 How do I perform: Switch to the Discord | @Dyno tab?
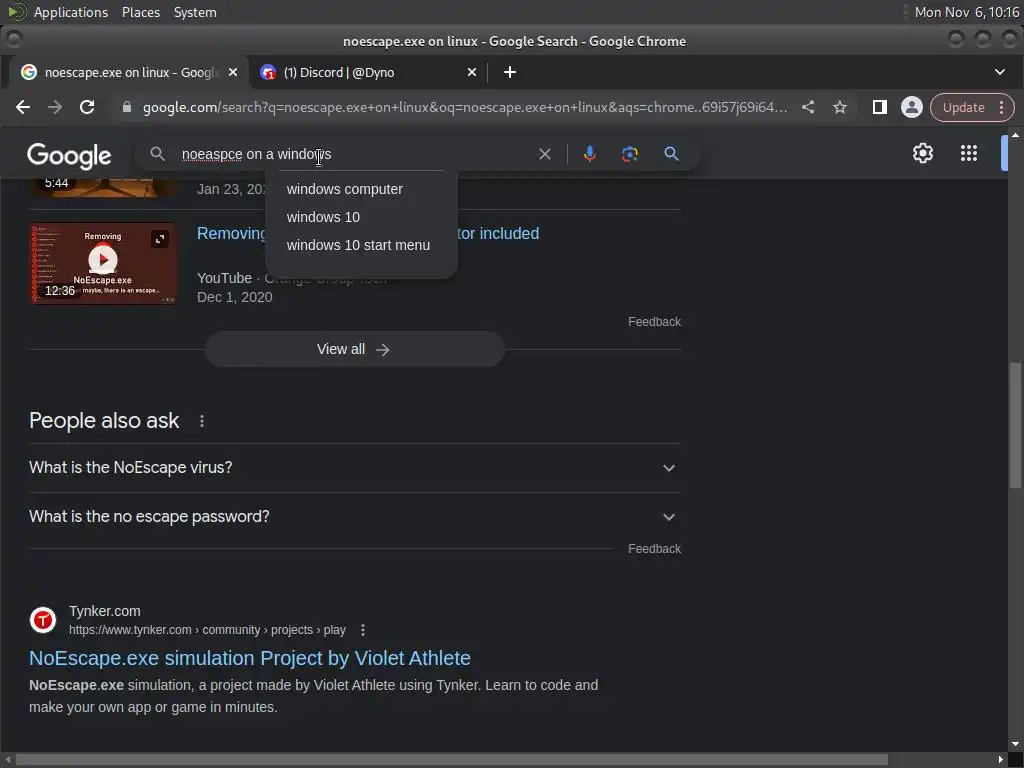369,72
